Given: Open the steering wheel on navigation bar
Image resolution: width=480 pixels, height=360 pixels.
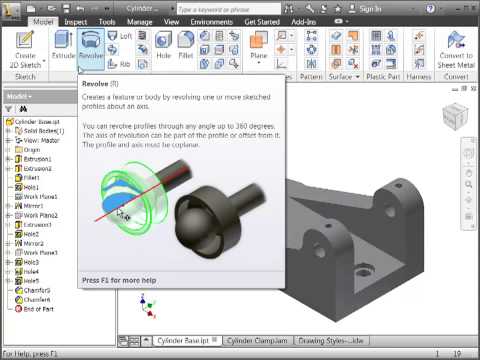Looking at the screenshot, I should 469,154.
